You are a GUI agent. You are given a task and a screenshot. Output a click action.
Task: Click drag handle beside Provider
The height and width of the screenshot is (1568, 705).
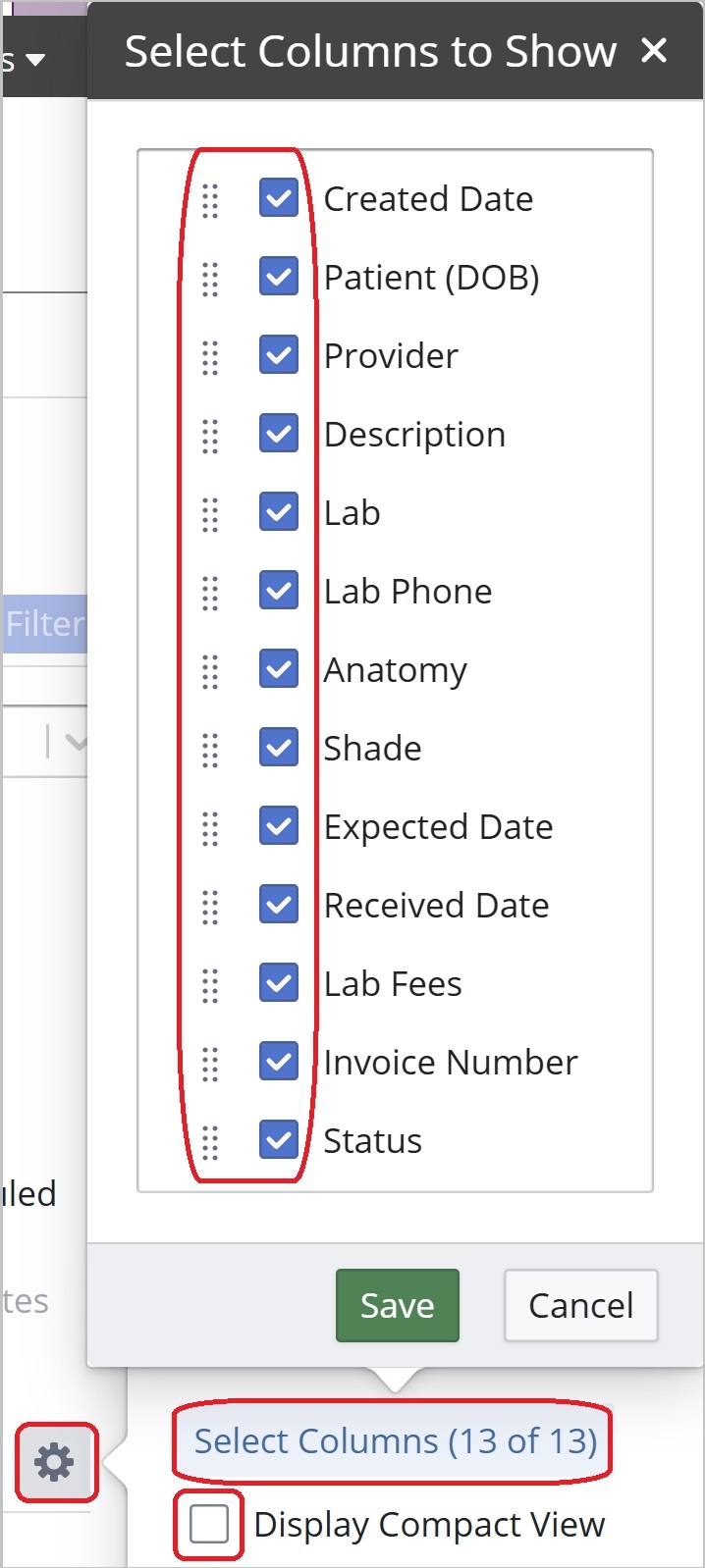210,357
